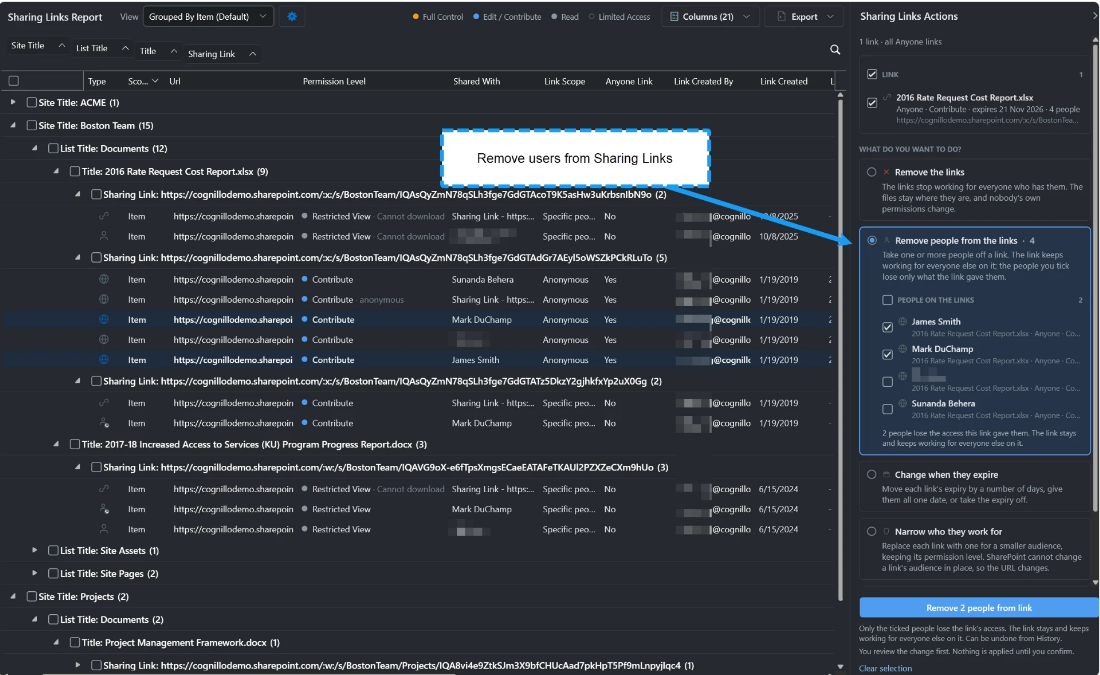The height and width of the screenshot is (675, 1100).
Task: Check the List Title: Documents (12) checkbox
Action: [x=53, y=149]
